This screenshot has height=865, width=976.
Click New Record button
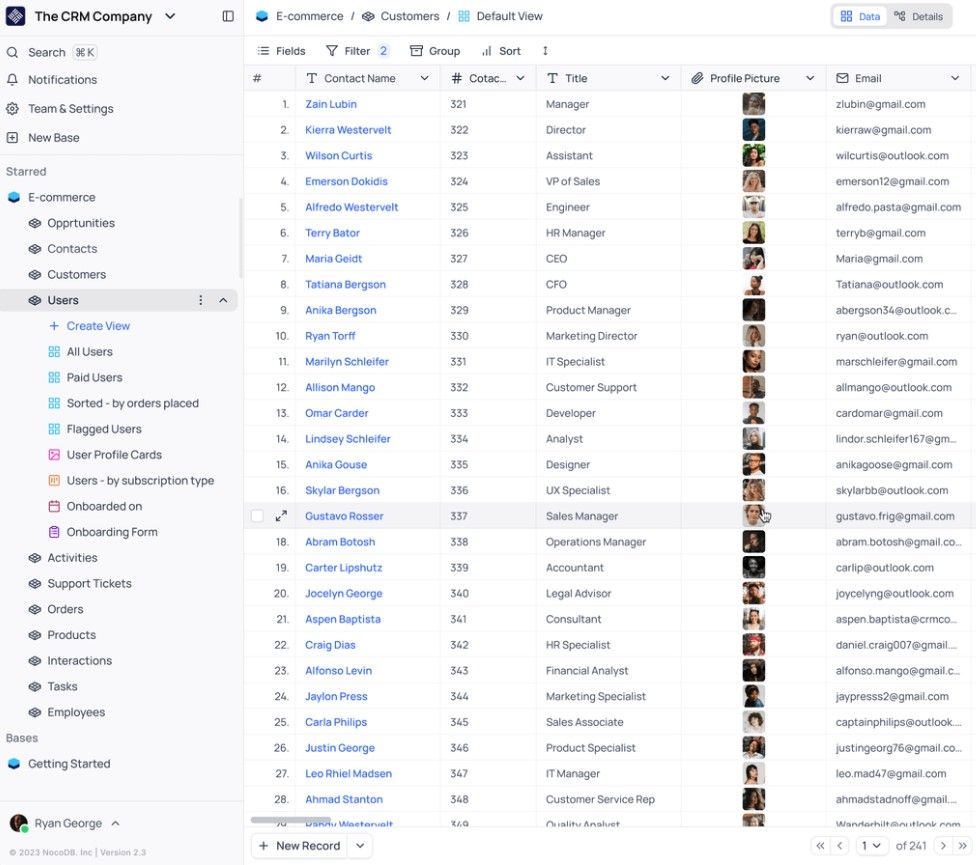pos(299,846)
